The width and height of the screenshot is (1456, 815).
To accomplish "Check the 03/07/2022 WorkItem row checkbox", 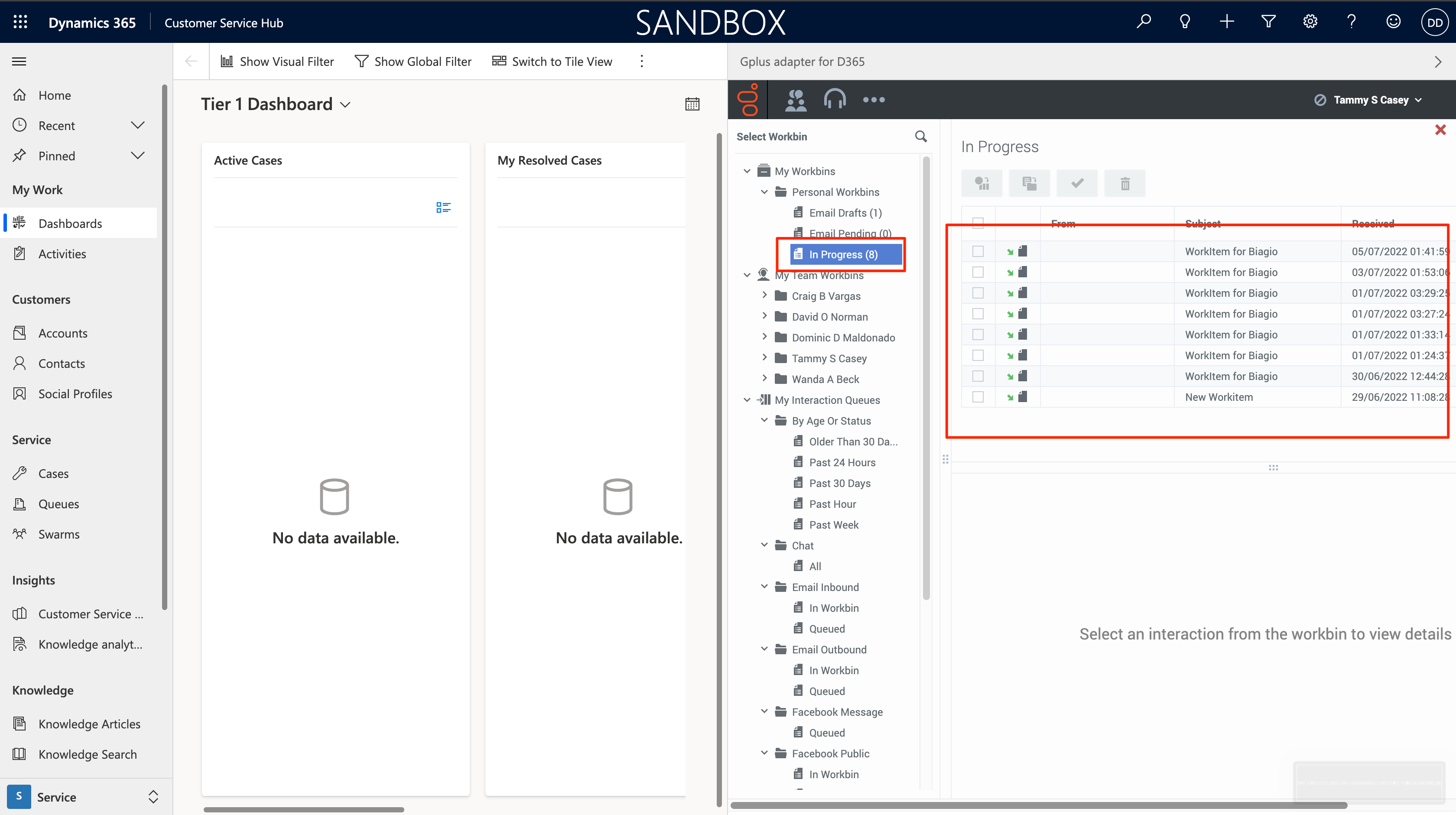I will click(x=978, y=272).
